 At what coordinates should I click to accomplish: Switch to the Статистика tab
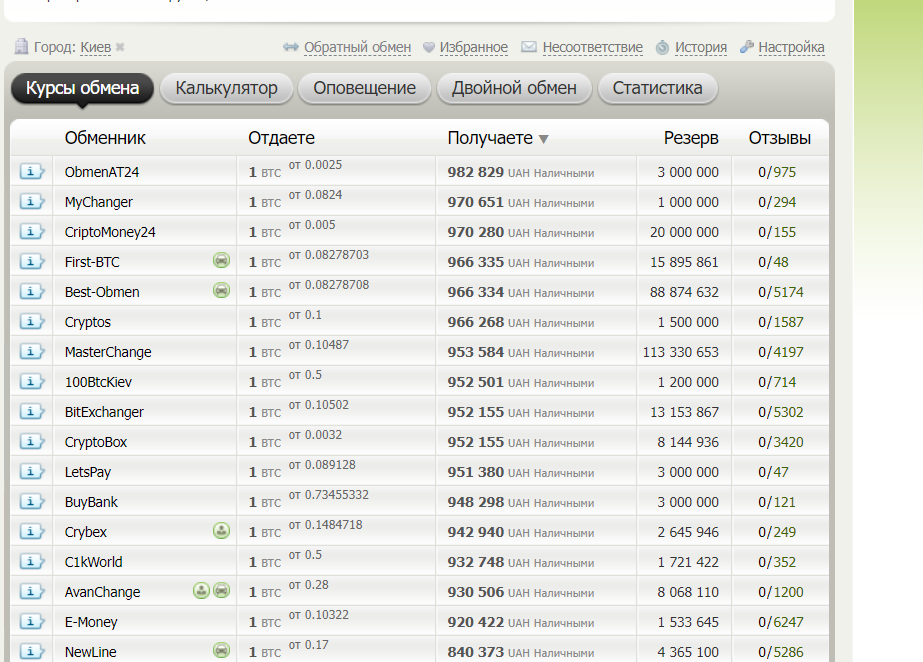(x=658, y=88)
